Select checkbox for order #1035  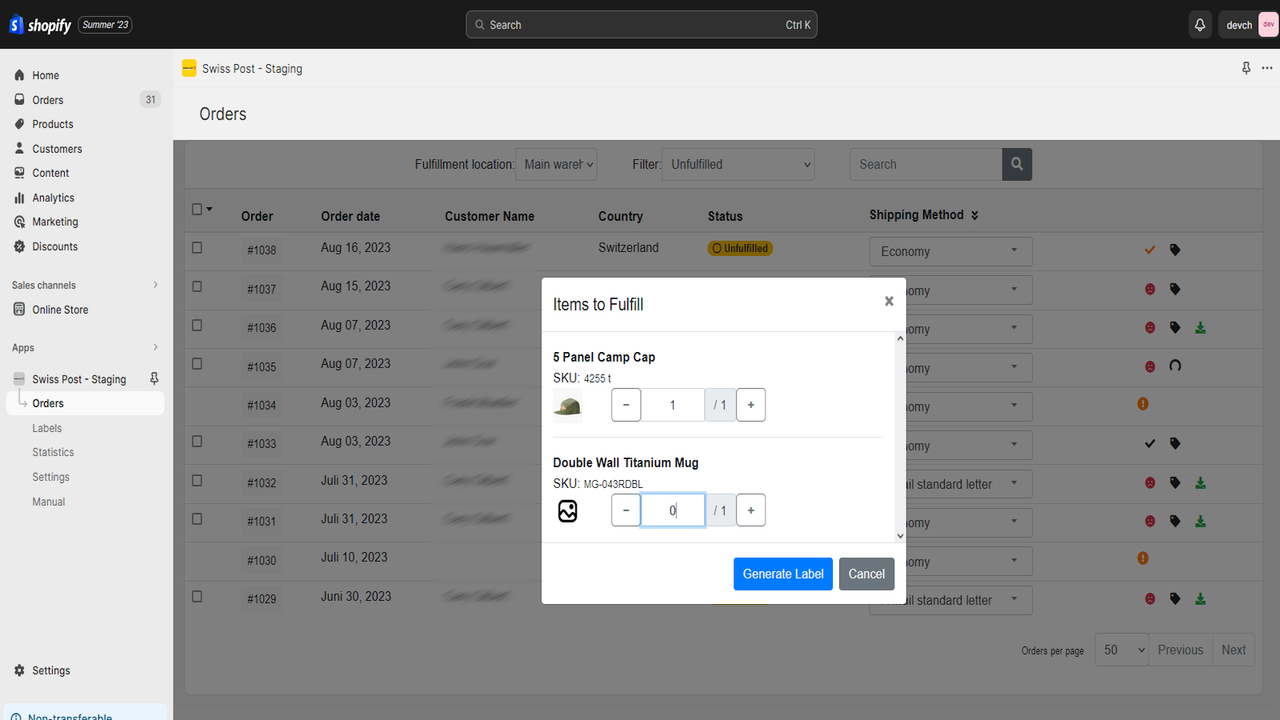coord(197,363)
